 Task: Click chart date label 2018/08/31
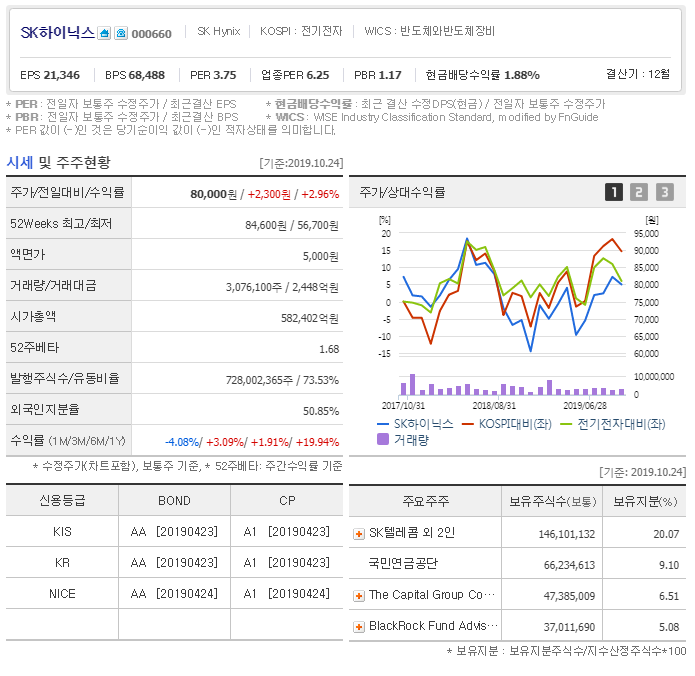(494, 405)
